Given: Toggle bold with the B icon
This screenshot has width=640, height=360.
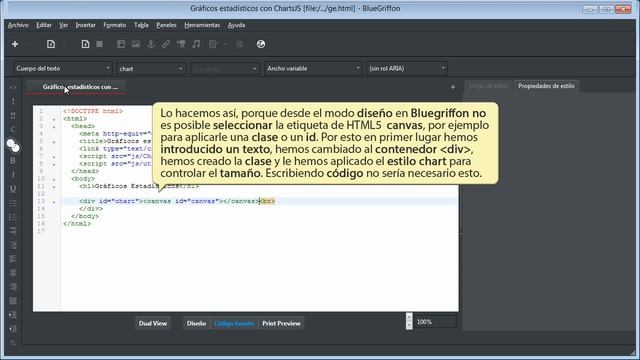Looking at the screenshot, I should (13, 160).
